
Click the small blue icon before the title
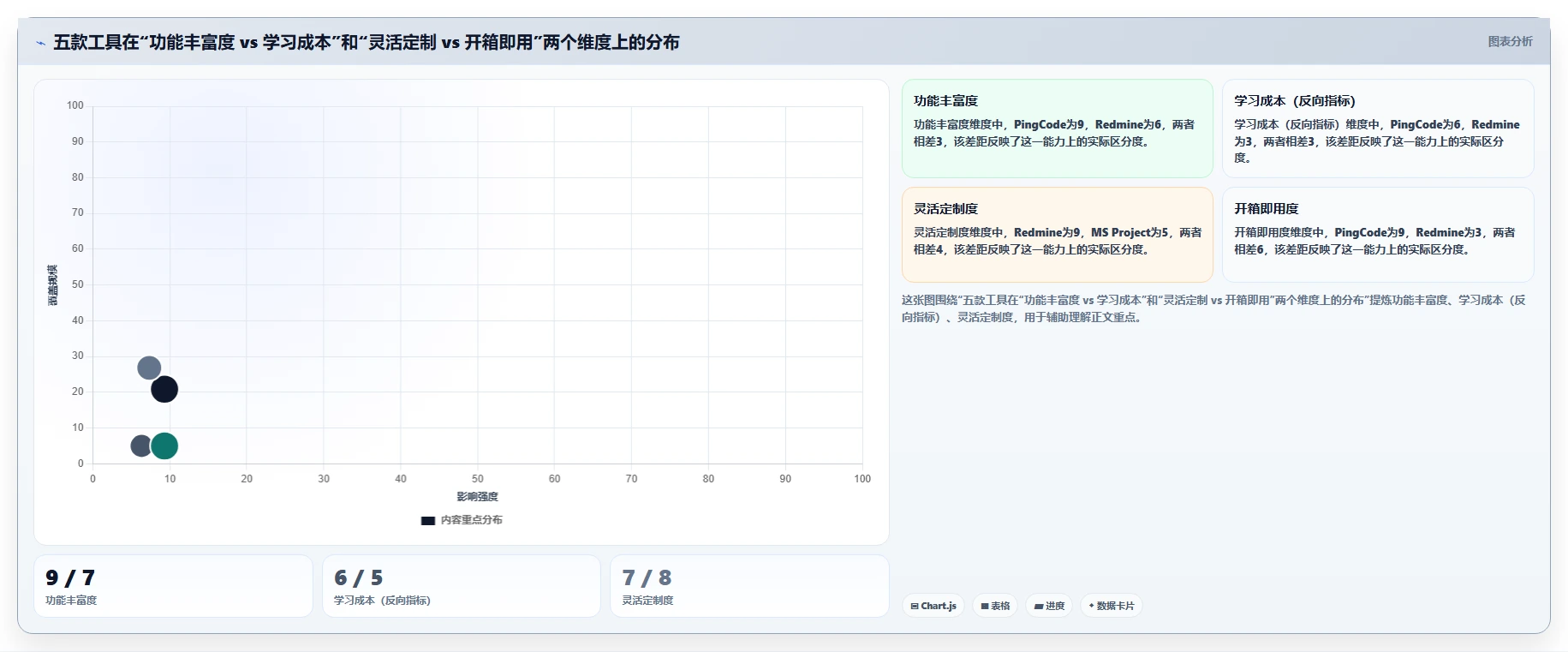(40, 43)
